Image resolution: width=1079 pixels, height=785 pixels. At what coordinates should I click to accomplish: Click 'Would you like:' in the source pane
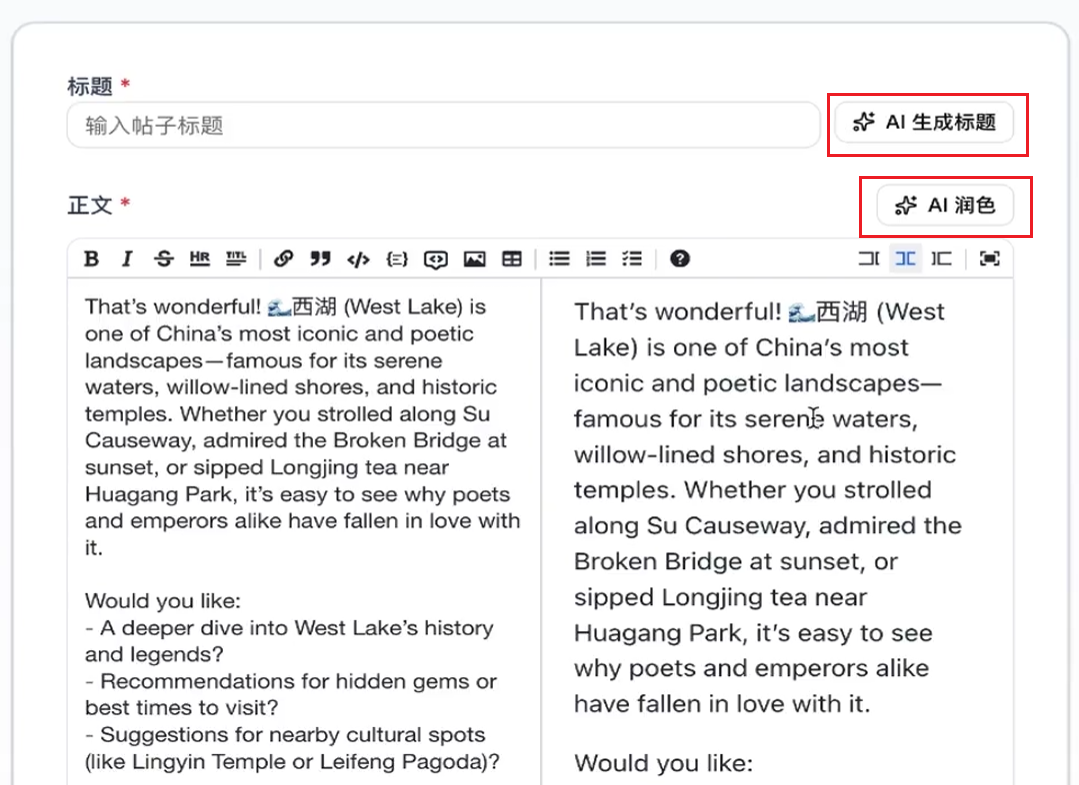(x=163, y=601)
